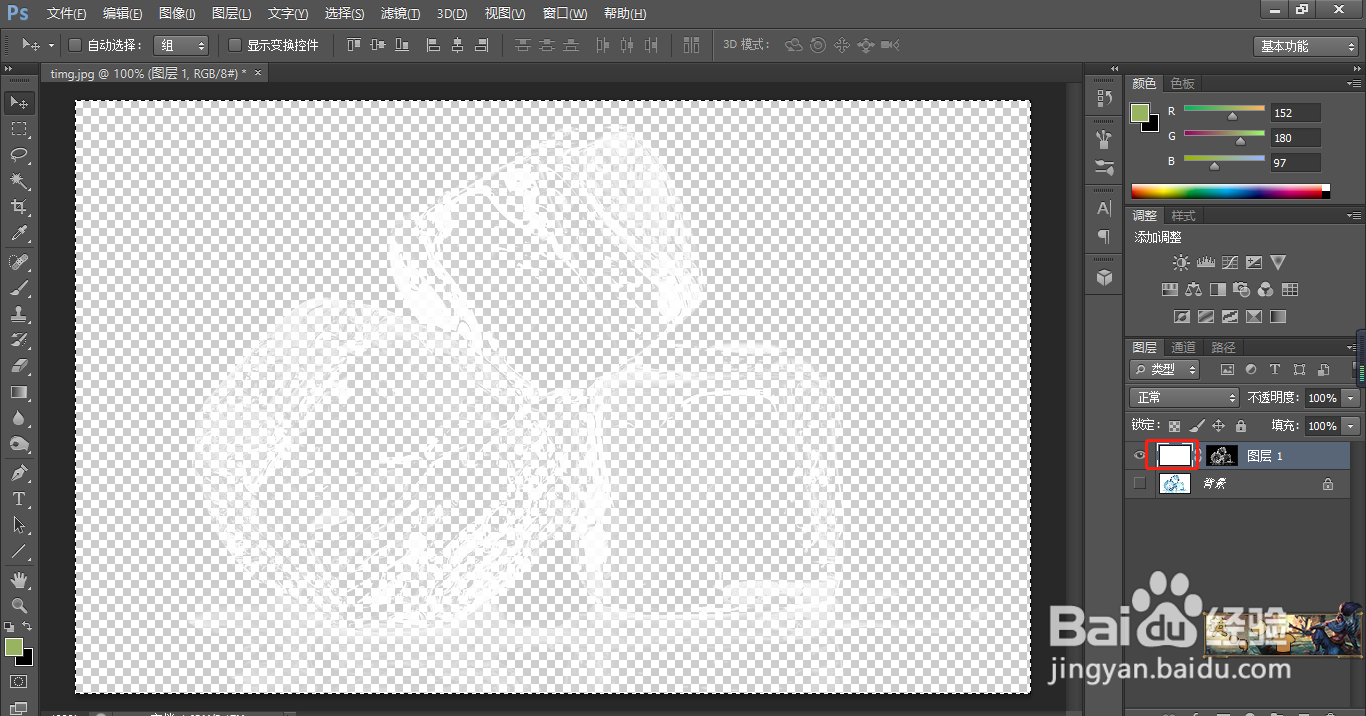Toggle lock position icon
1366x716 pixels.
[x=1218, y=426]
